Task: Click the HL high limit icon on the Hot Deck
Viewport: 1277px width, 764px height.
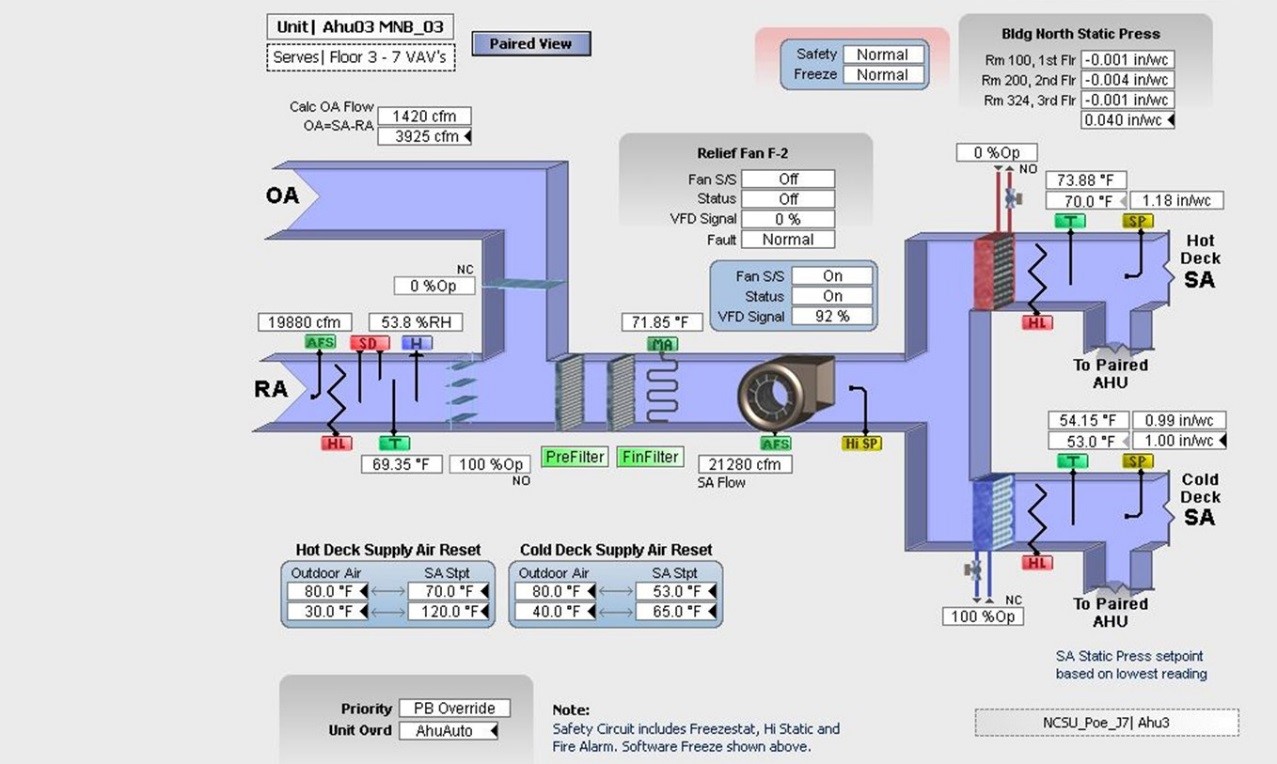Action: coord(1039,322)
